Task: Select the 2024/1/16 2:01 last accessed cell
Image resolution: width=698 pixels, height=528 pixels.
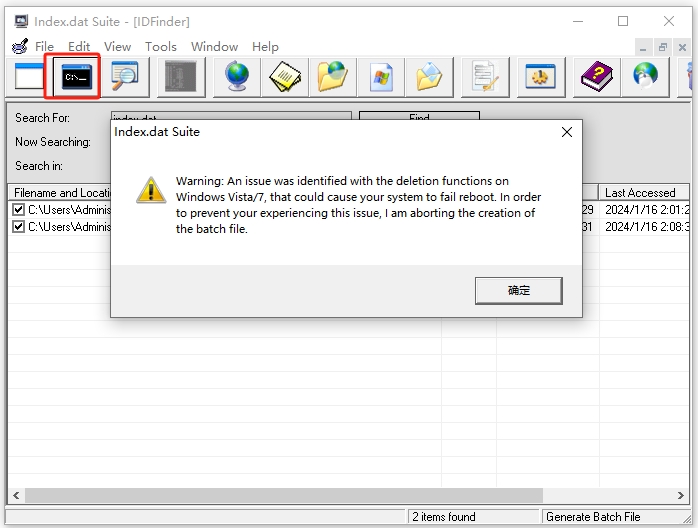Action: [646, 210]
